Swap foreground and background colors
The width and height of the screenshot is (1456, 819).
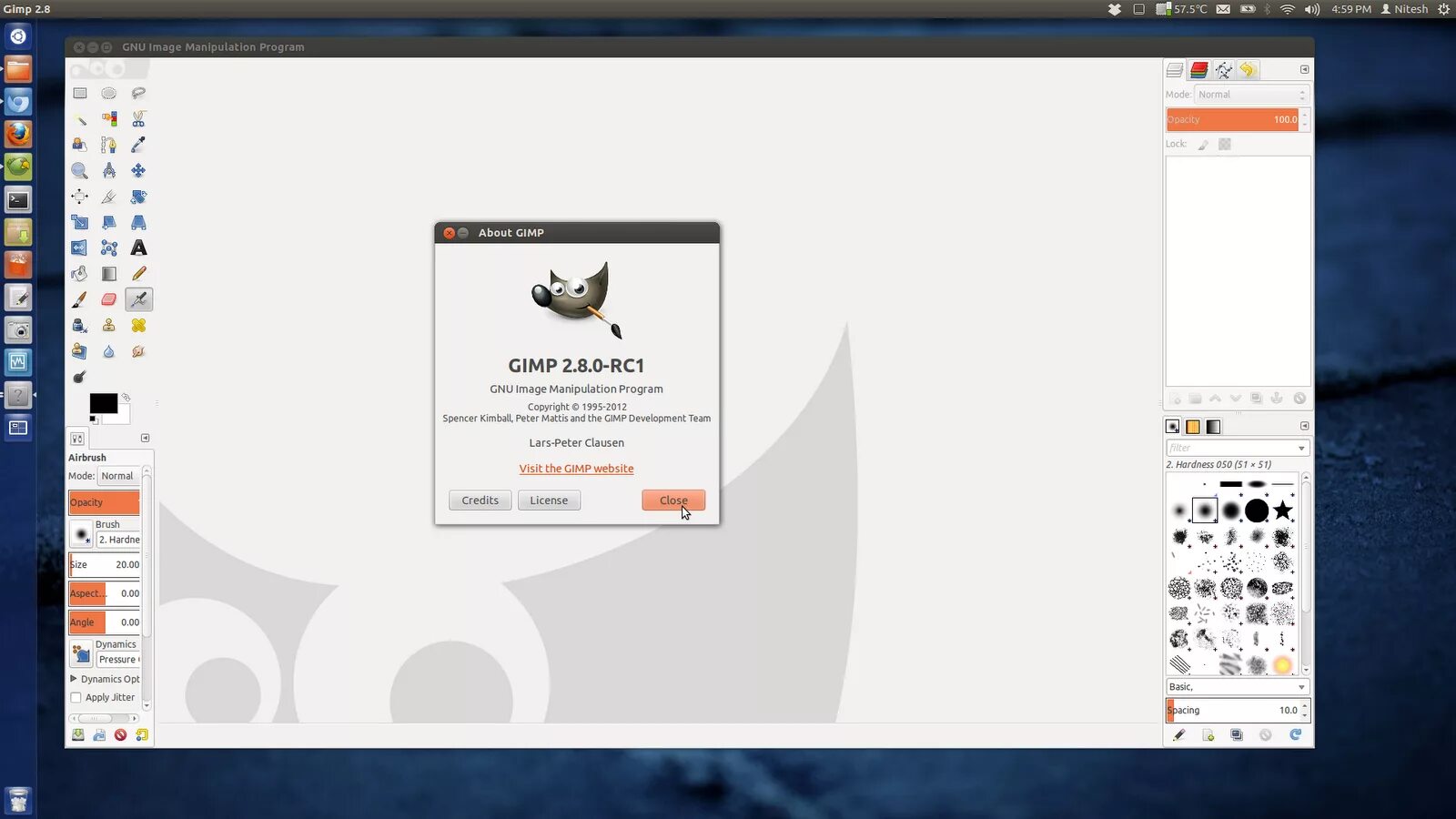pos(126,398)
